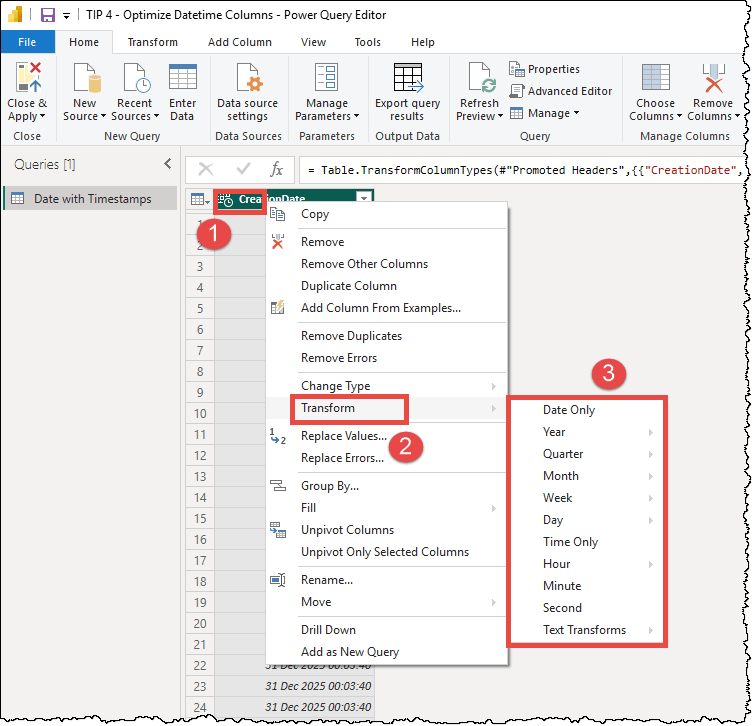Click inside the formula bar
Image resolution: width=753 pixels, height=726 pixels.
point(520,170)
